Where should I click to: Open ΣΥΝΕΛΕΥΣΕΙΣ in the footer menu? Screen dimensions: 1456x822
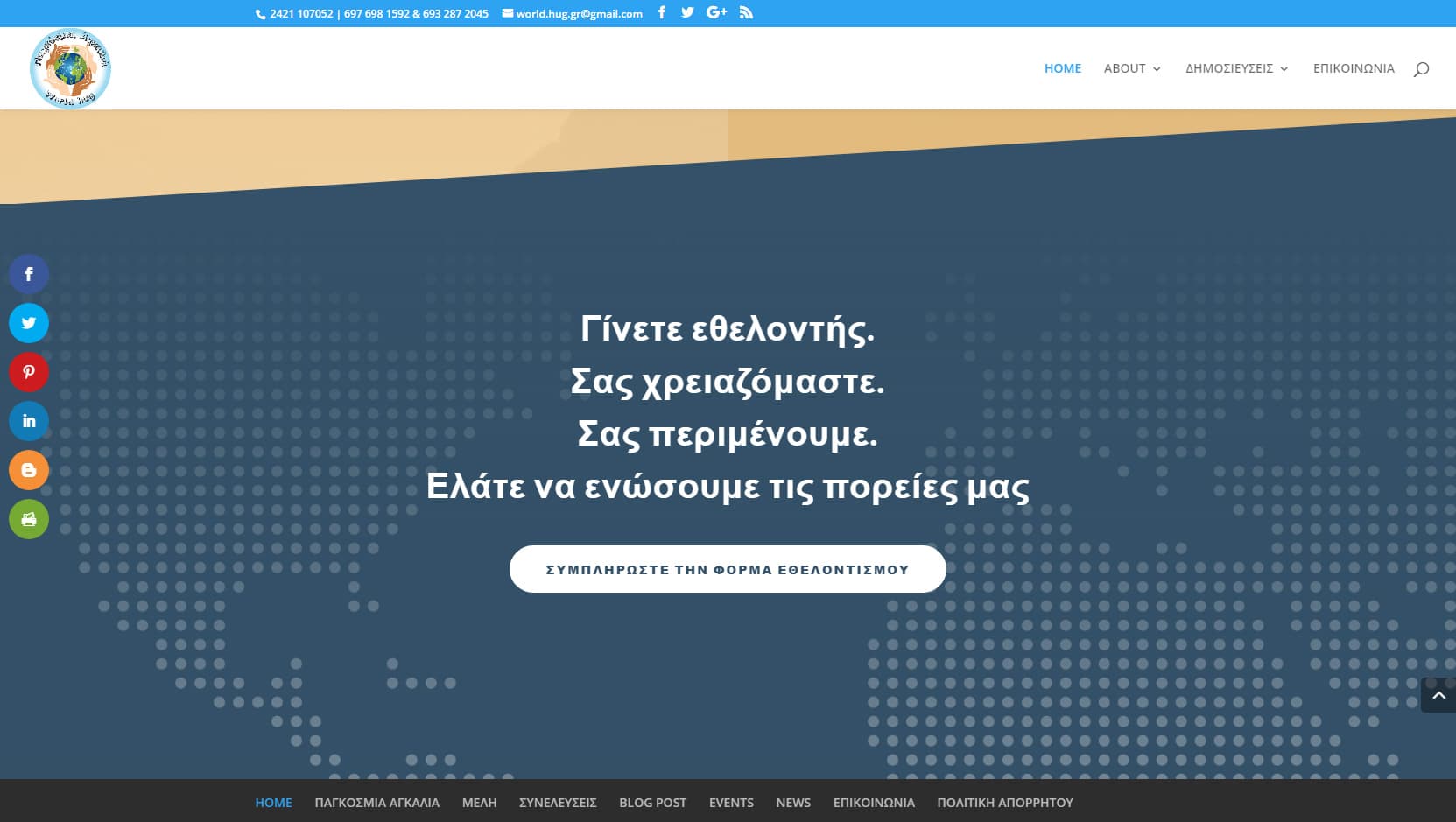click(x=558, y=803)
